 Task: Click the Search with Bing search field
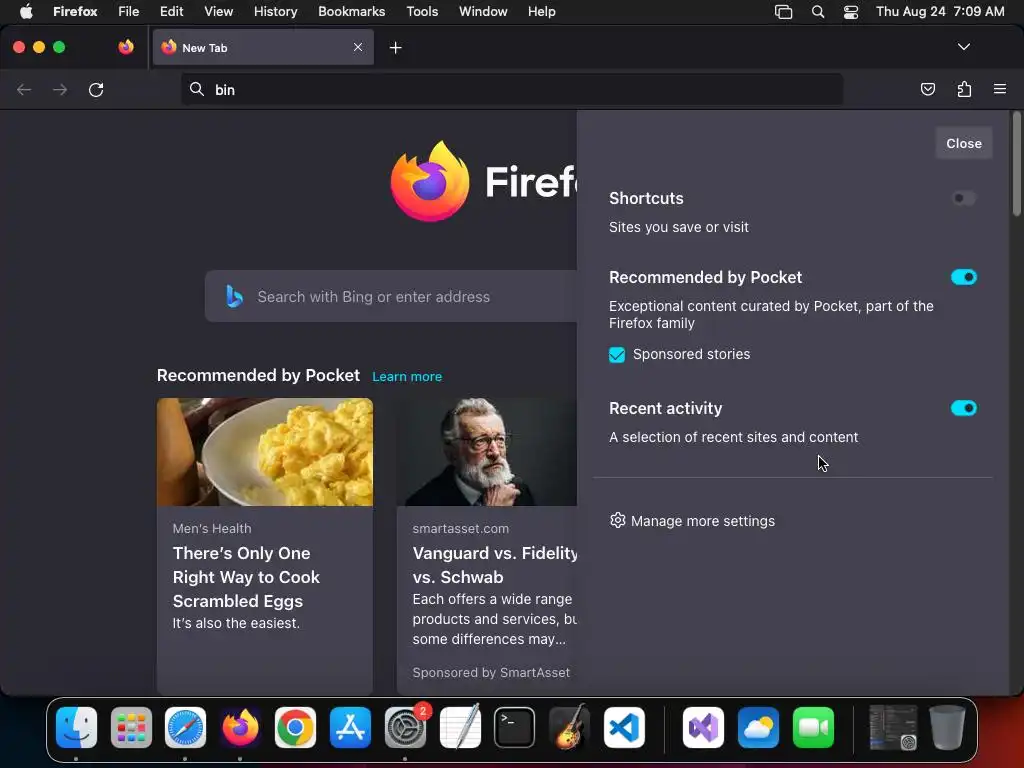[391, 296]
